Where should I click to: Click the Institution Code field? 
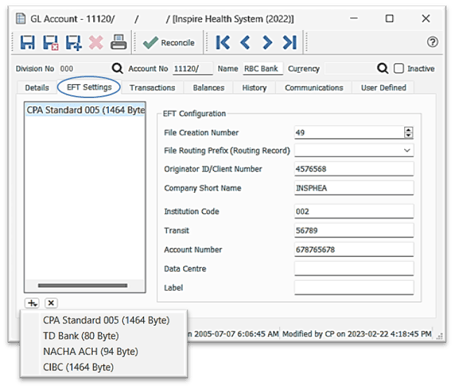coord(354,211)
